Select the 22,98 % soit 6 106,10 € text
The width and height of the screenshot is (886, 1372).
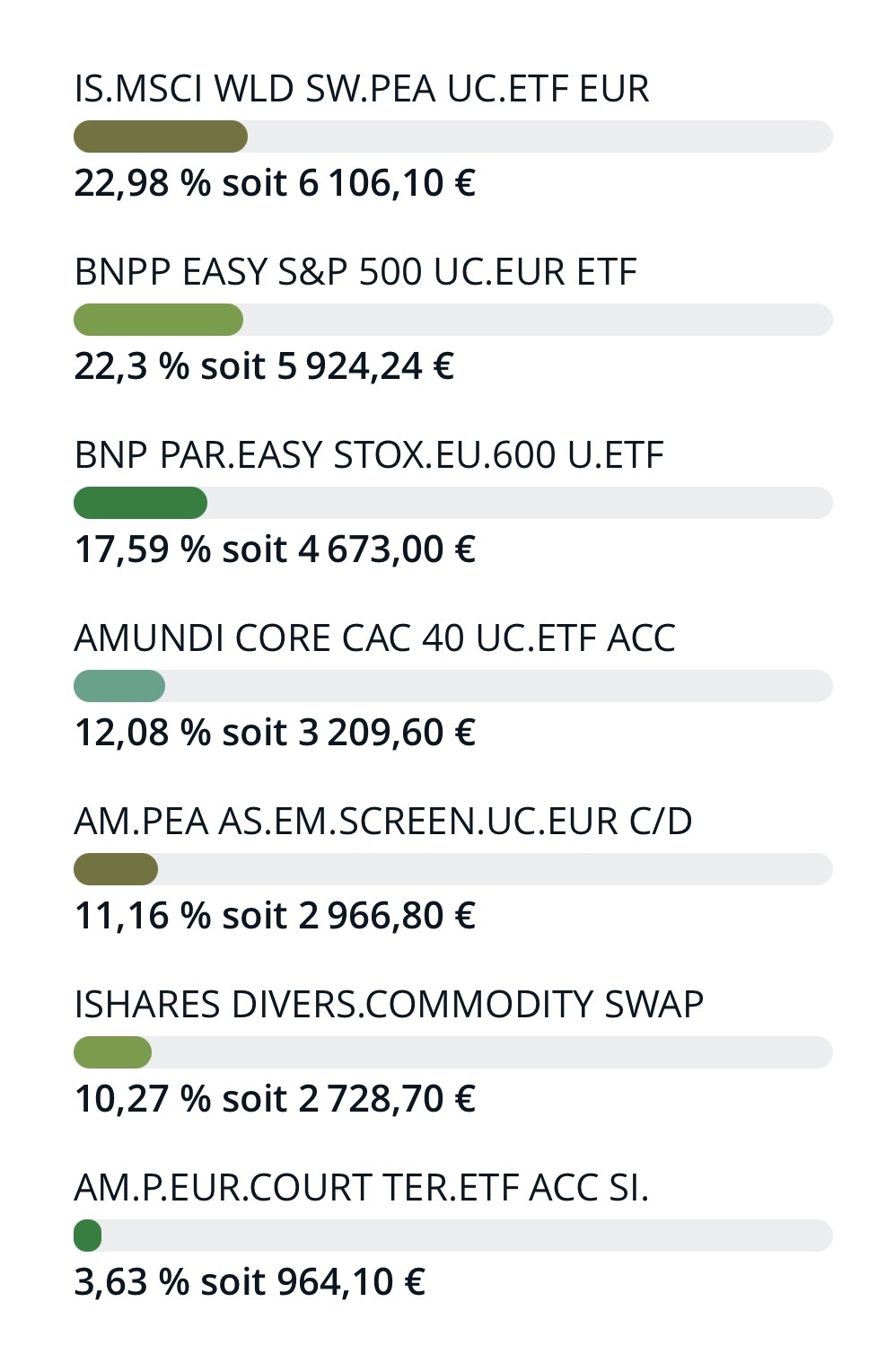[274, 183]
